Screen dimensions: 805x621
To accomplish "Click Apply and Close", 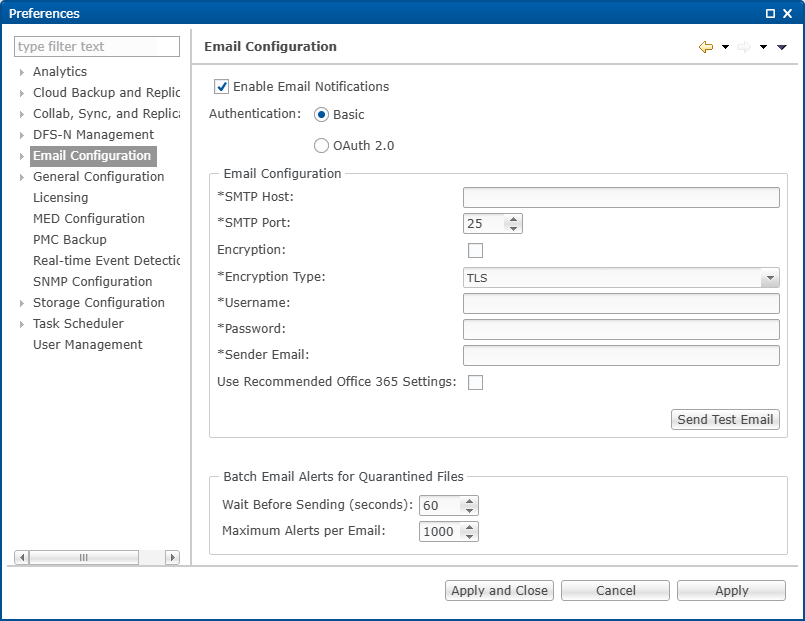I will (499, 590).
